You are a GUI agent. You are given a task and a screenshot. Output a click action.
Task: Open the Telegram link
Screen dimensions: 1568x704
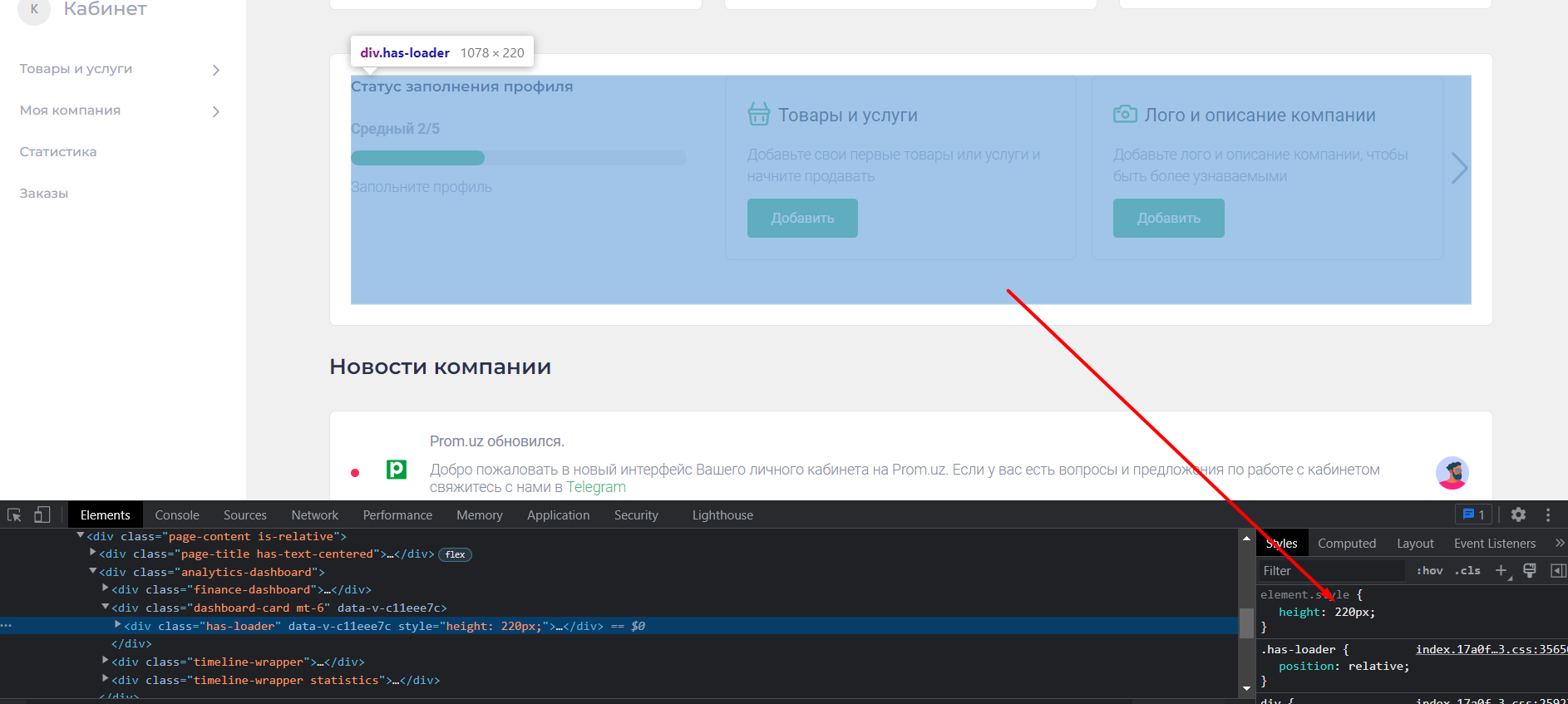coord(596,488)
